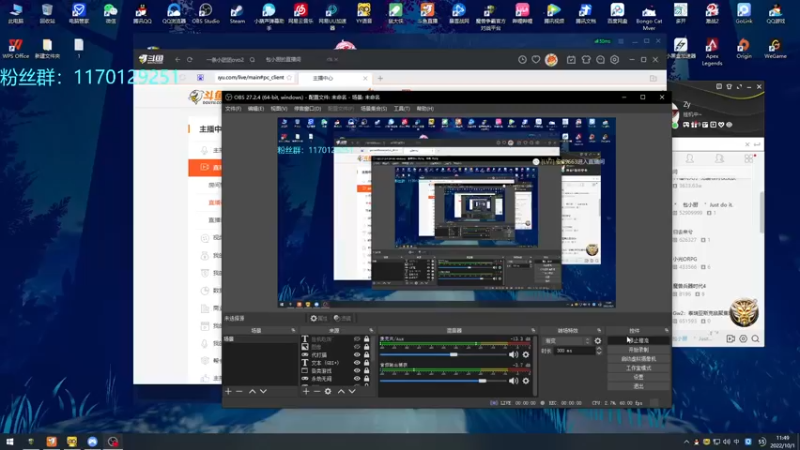Image resolution: width=800 pixels, height=450 pixels.
Task: Click Douyu client back arrow
Action: coord(178,60)
